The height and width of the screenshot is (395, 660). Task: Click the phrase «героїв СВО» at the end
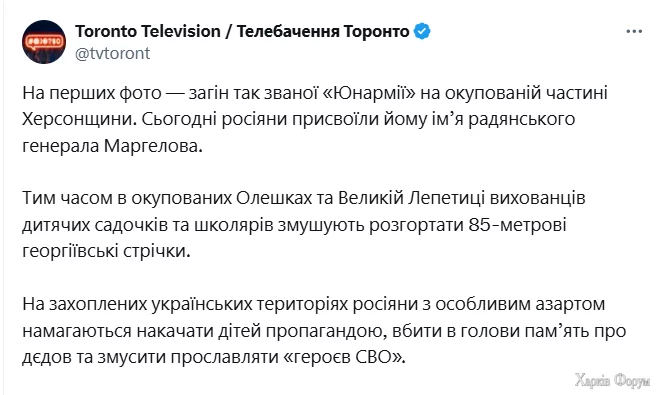(x=344, y=357)
